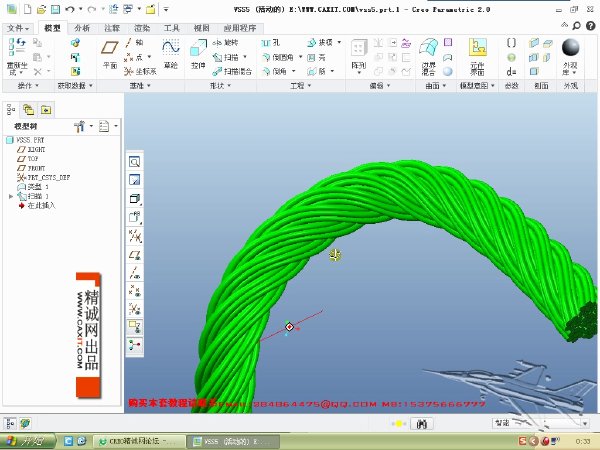
Task: Open the 操作 group dropdown
Action: coord(28,85)
